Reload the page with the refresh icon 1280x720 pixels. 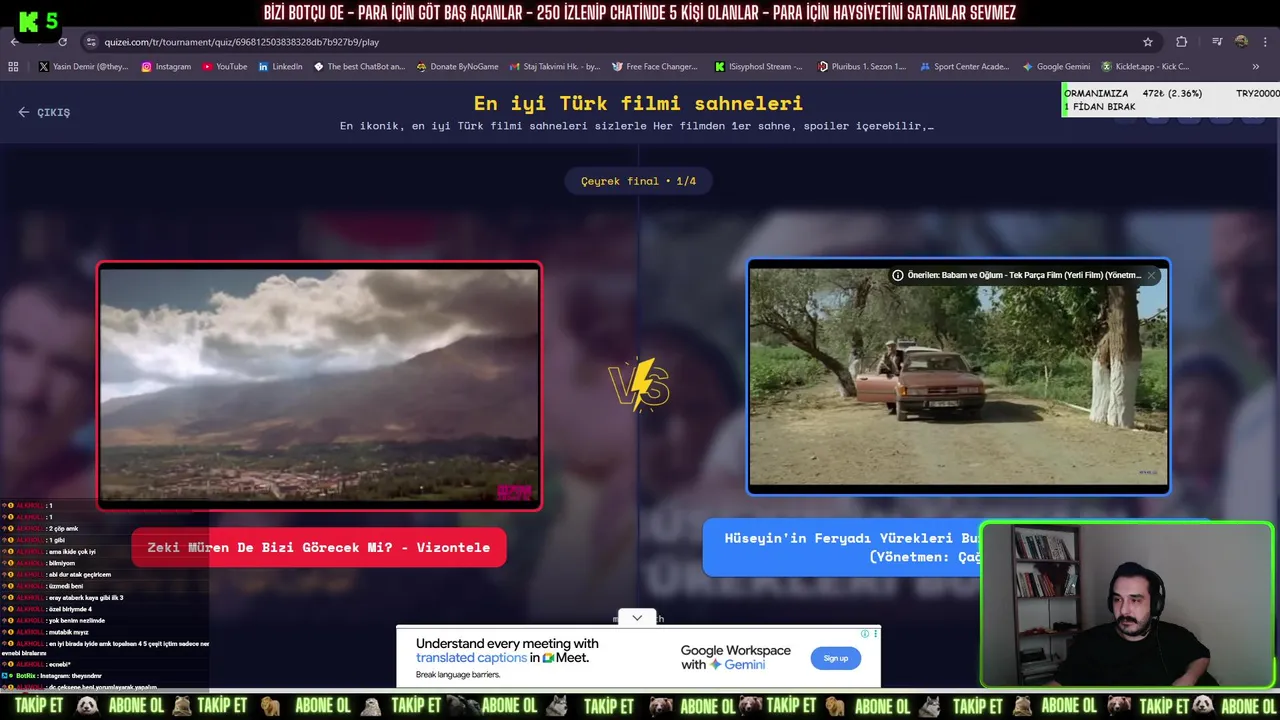(63, 42)
